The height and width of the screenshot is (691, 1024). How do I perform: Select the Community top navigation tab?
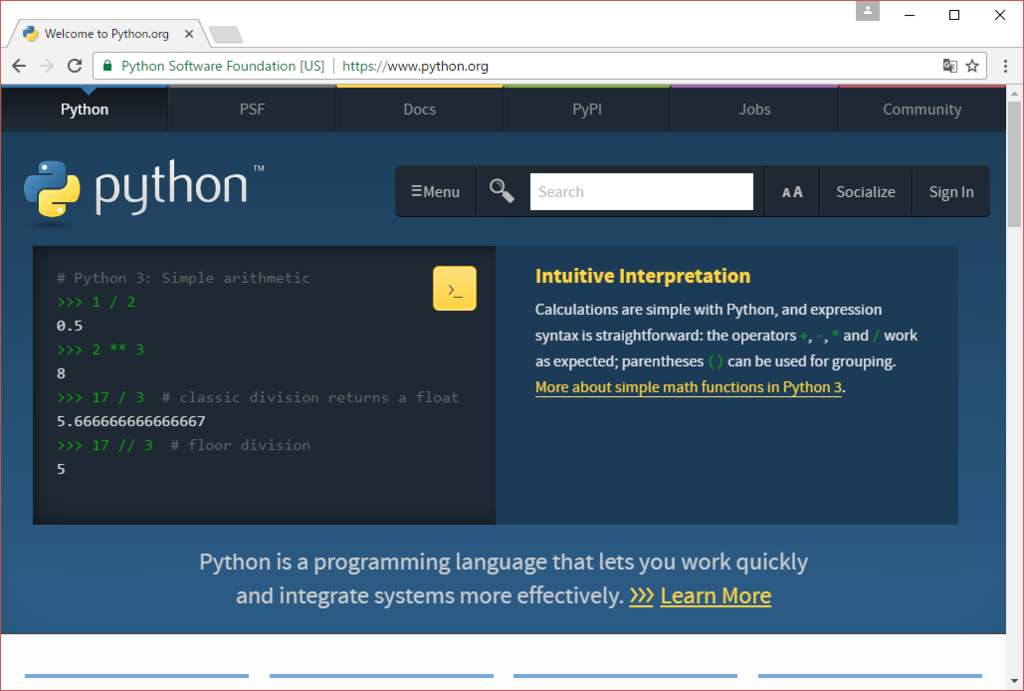922,109
